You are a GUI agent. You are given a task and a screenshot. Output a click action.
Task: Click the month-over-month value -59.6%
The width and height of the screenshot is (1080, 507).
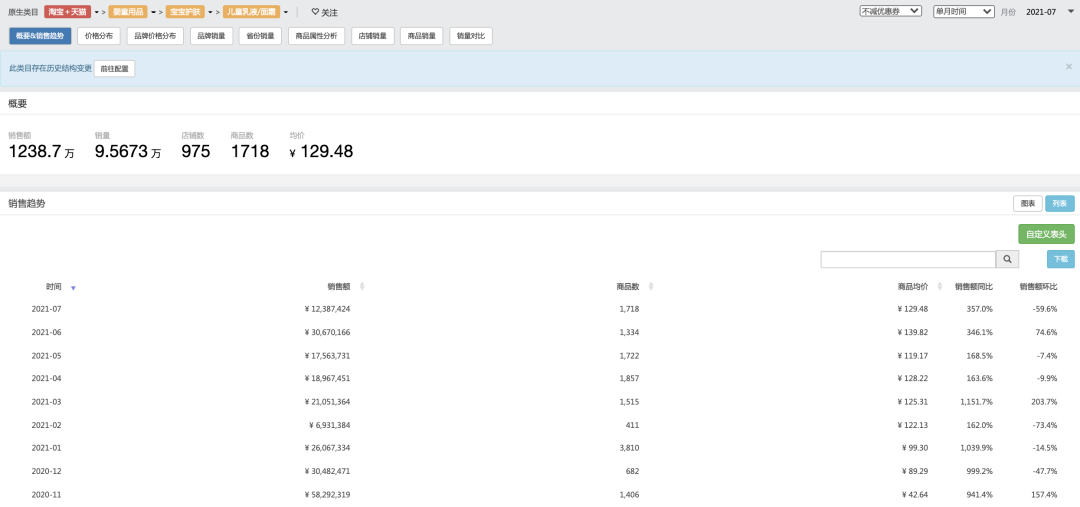click(x=1045, y=309)
